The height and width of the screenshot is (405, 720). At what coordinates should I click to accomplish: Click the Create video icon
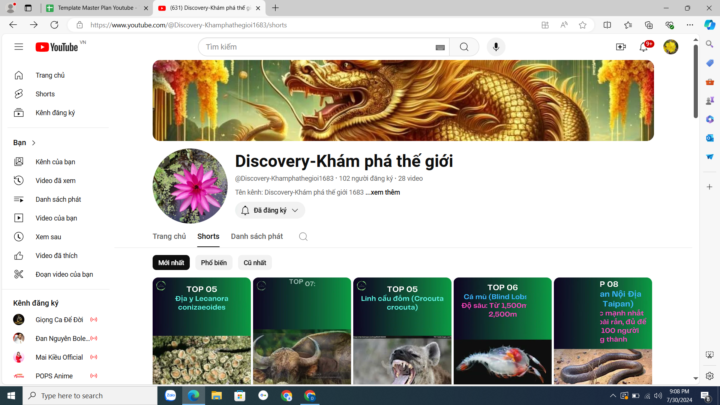(621, 47)
